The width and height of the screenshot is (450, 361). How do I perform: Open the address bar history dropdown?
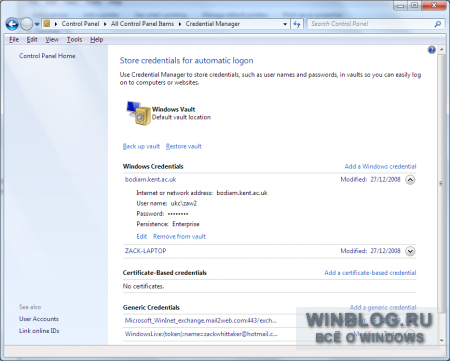[285, 24]
